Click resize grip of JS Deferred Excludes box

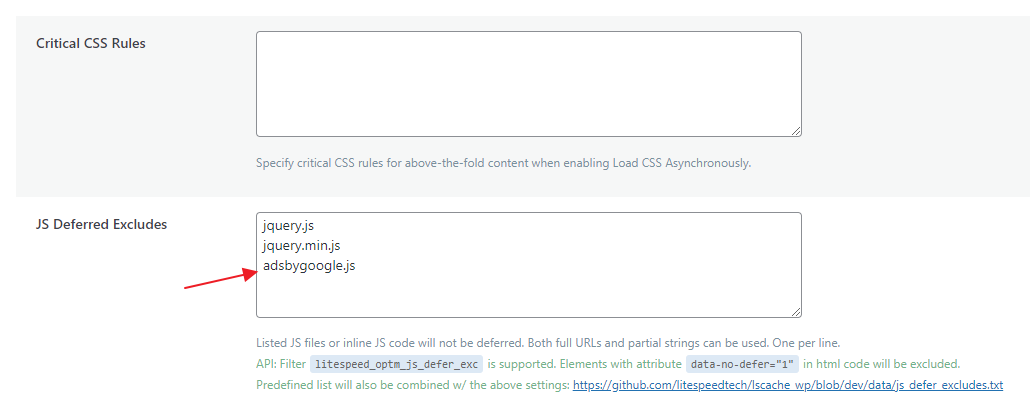796,312
